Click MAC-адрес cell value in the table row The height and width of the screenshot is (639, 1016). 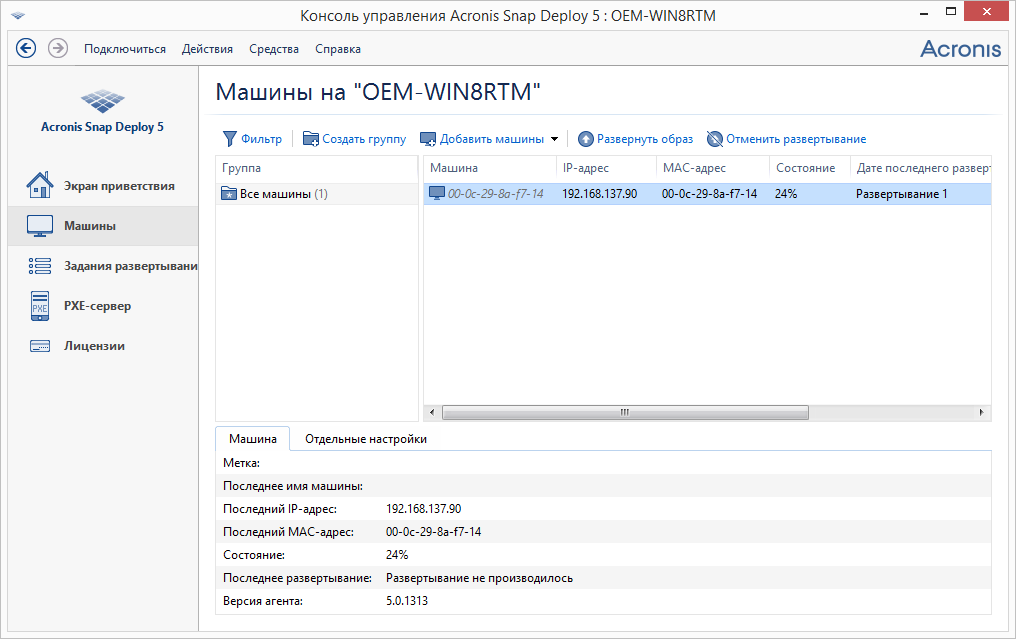coord(710,194)
